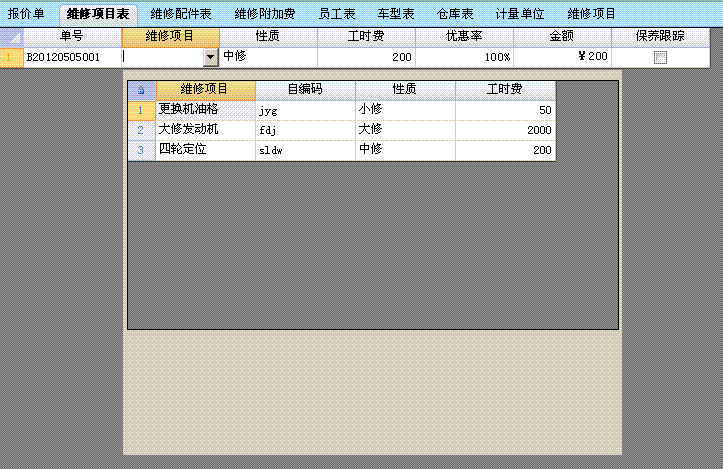Open the 员工表 tab

pyautogui.click(x=337, y=14)
